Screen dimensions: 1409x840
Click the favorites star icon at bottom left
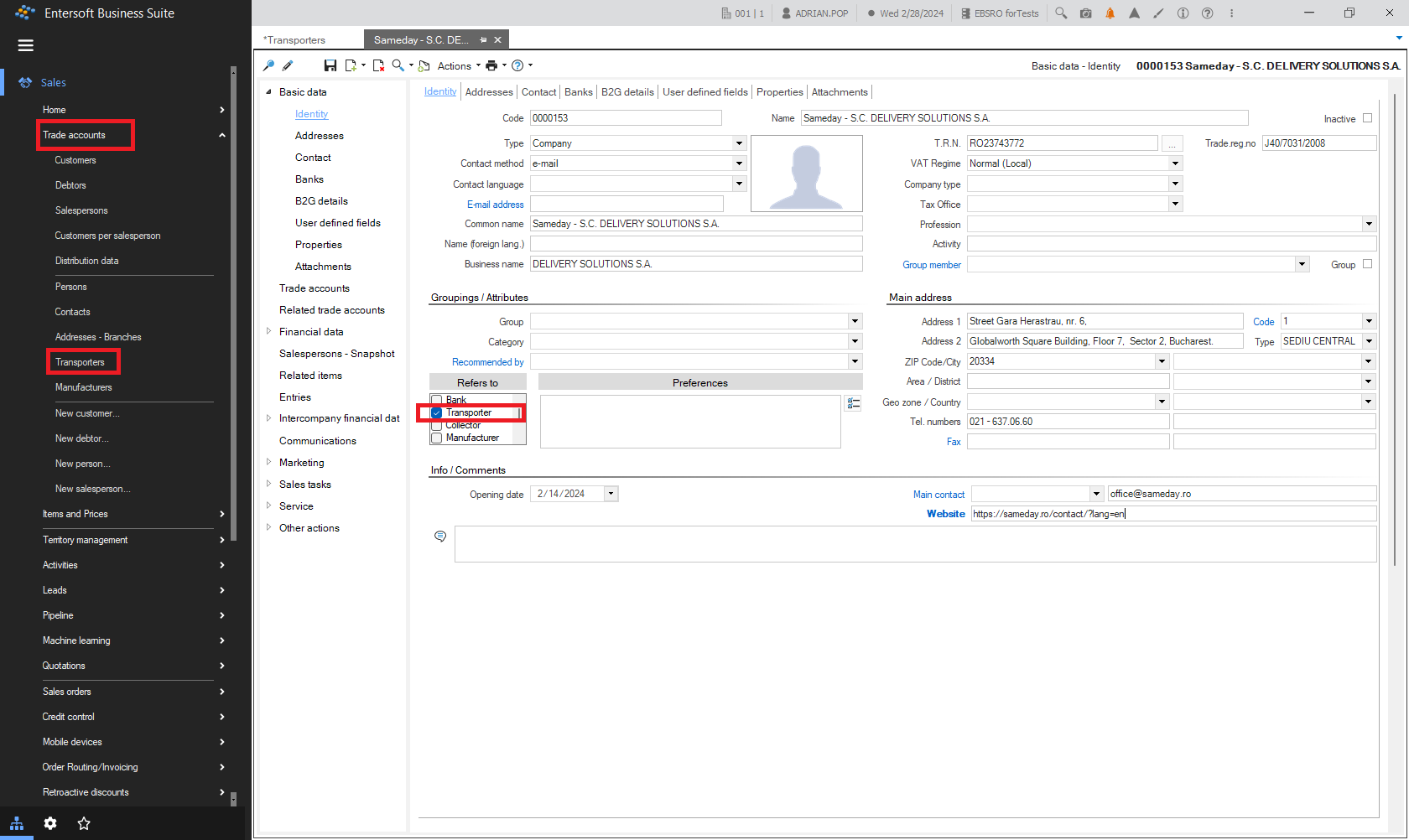pos(84,823)
